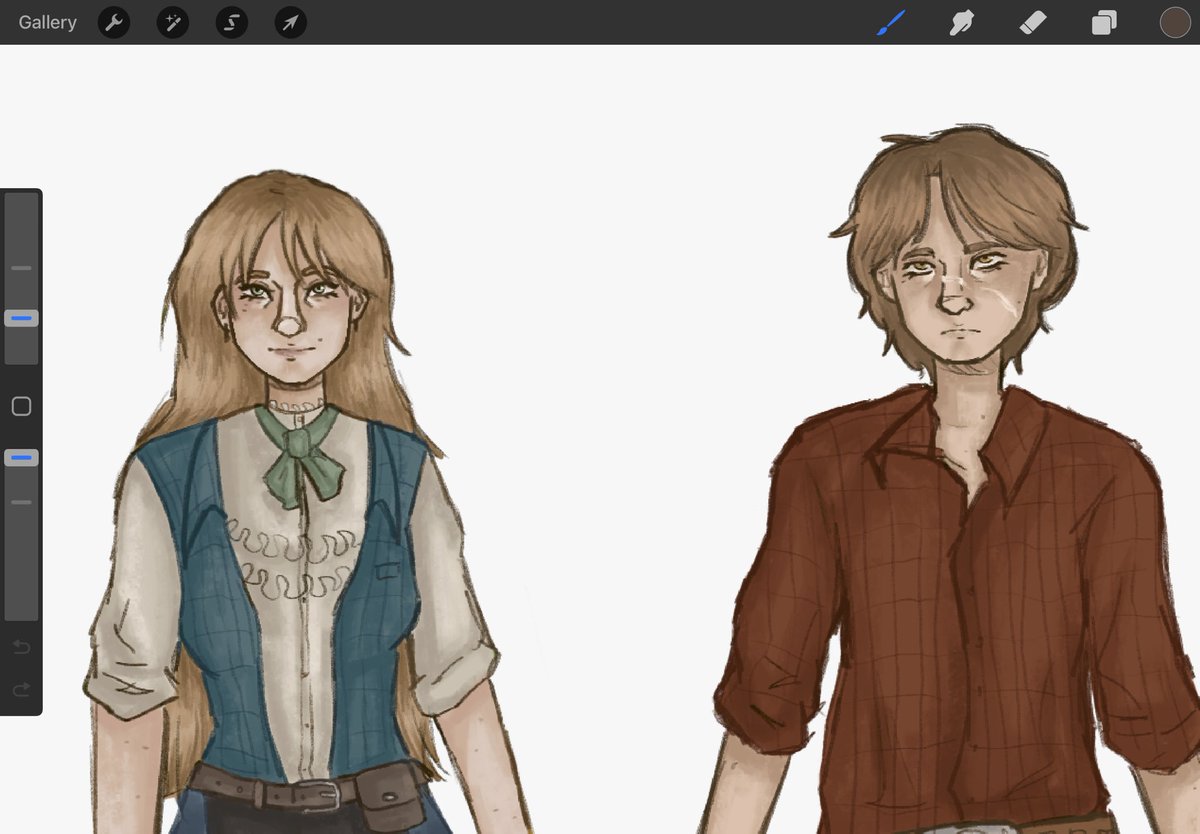
Task: Undo the last stroke with sidebar arrow
Action: point(21,648)
